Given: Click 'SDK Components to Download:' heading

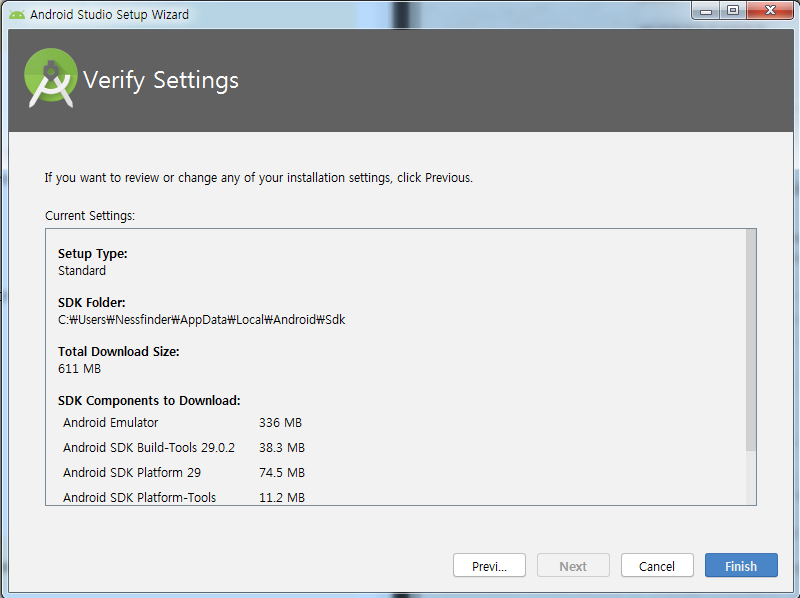Looking at the screenshot, I should pyautogui.click(x=149, y=401).
